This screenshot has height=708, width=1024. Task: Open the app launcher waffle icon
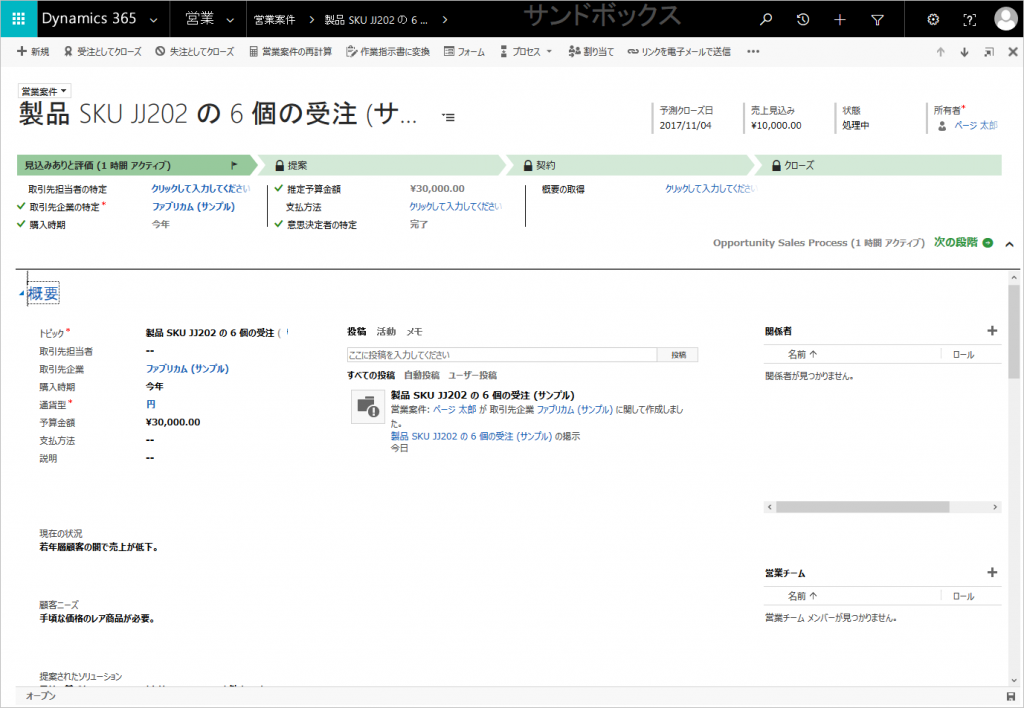18,19
